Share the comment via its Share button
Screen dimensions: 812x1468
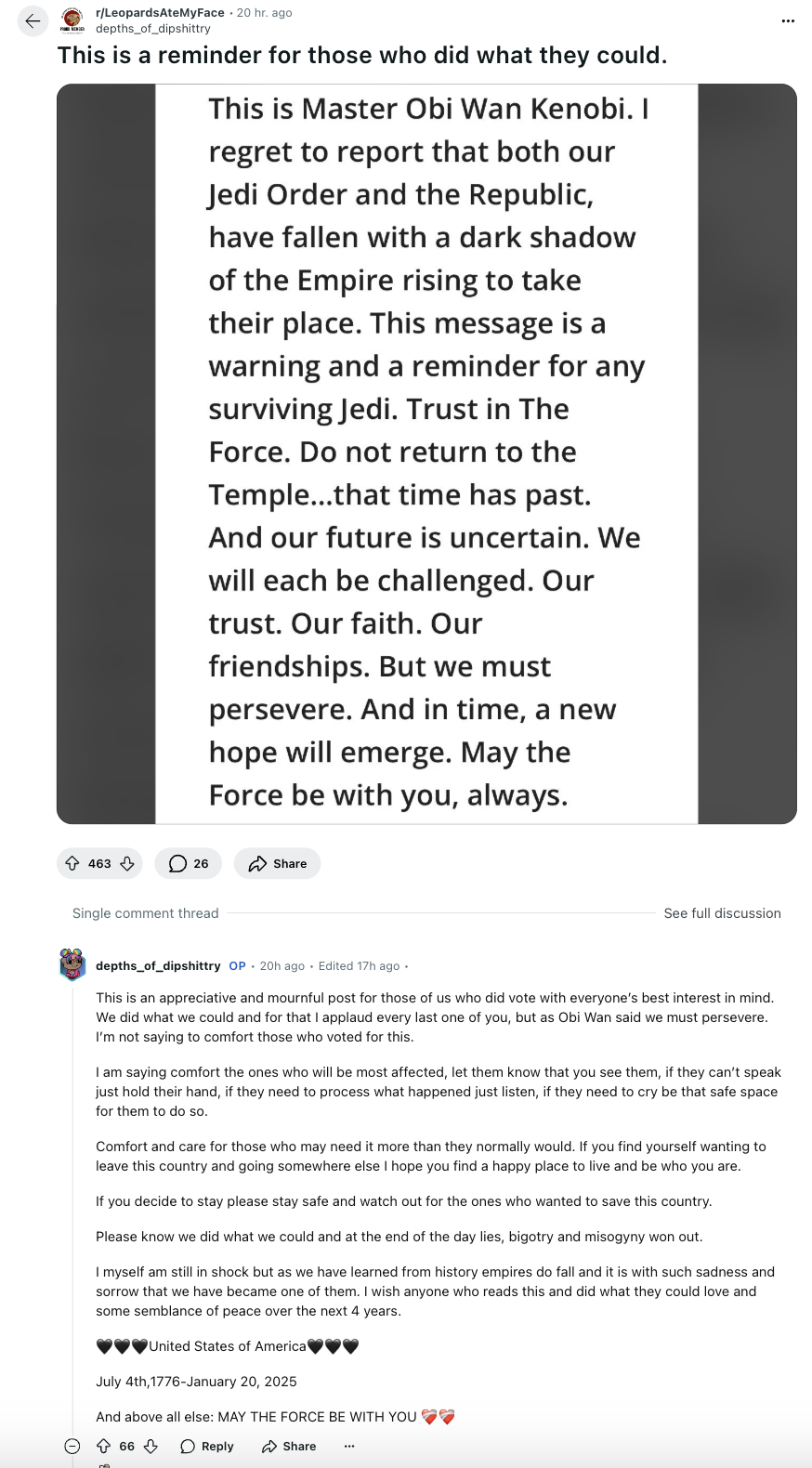[x=289, y=1446]
